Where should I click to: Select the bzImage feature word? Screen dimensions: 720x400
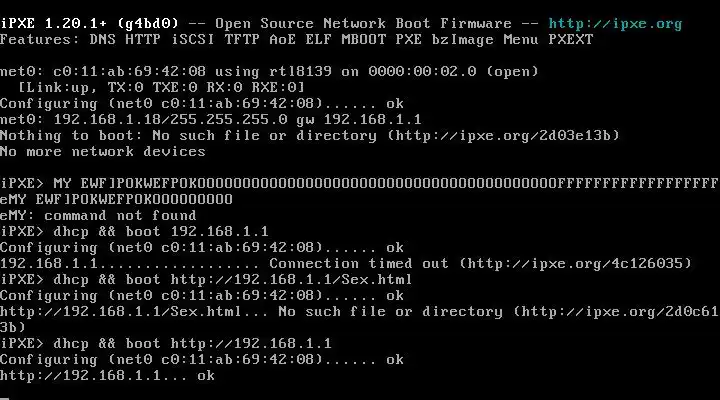[x=463, y=40]
